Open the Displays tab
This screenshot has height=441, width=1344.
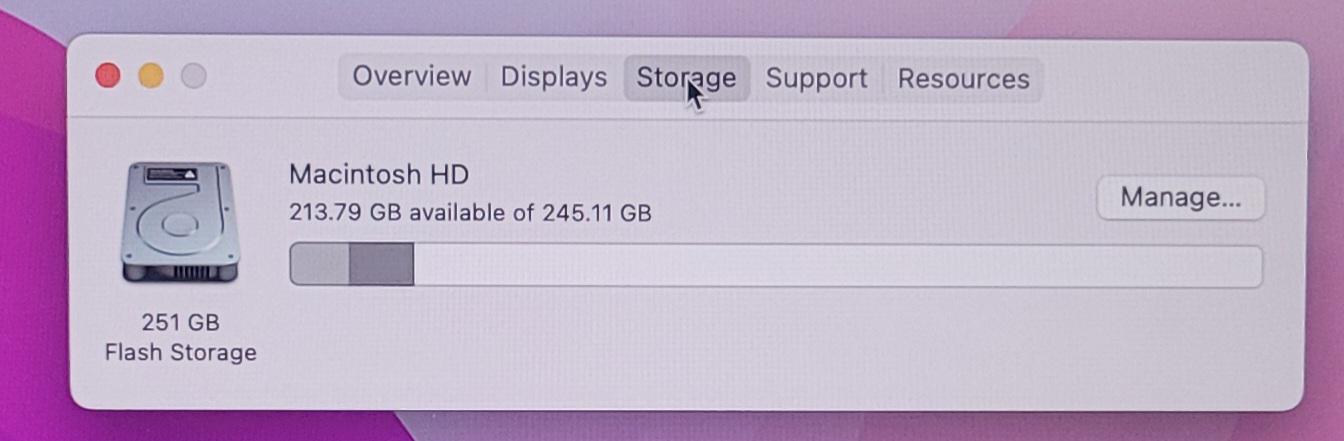554,77
